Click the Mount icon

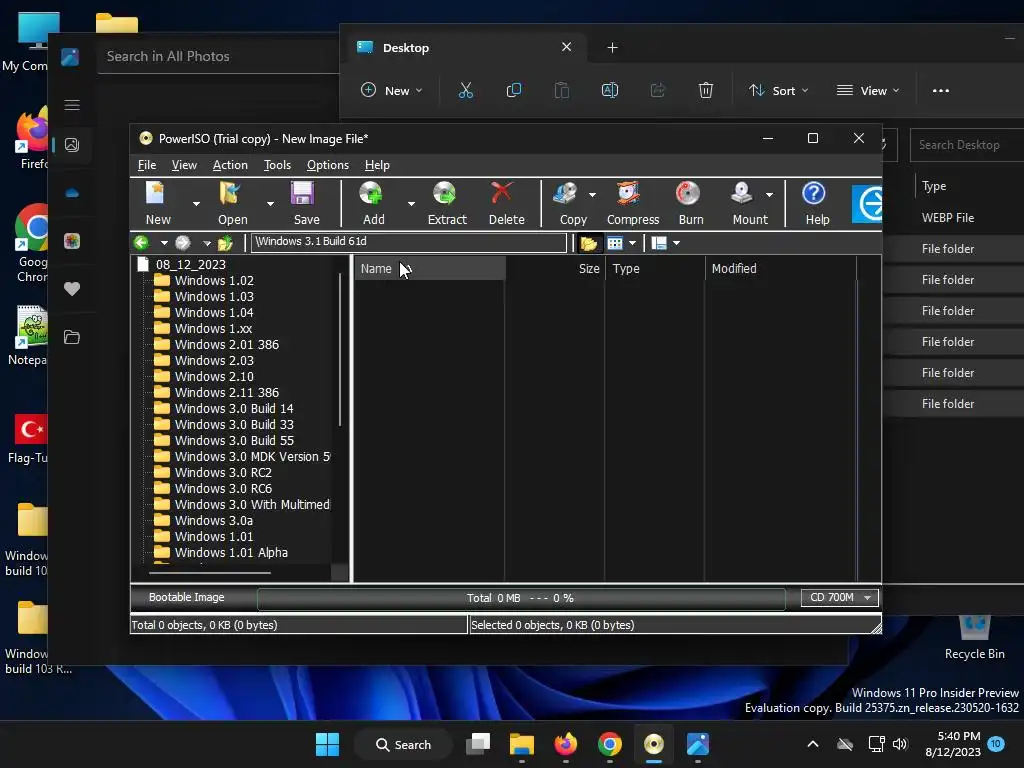[742, 194]
